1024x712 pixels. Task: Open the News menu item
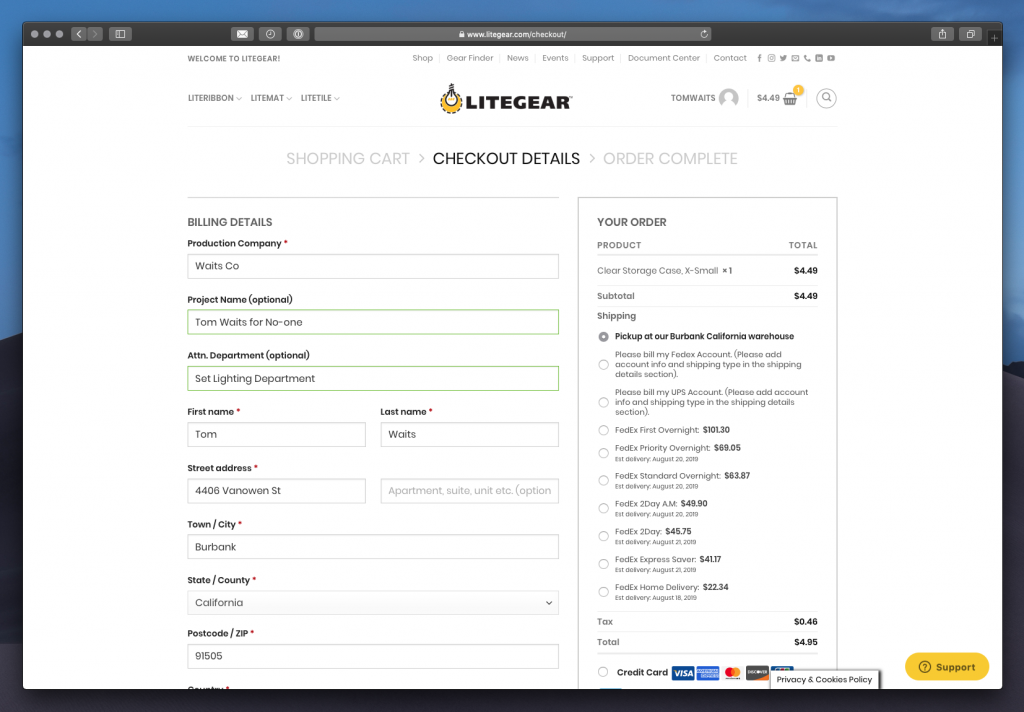(518, 58)
